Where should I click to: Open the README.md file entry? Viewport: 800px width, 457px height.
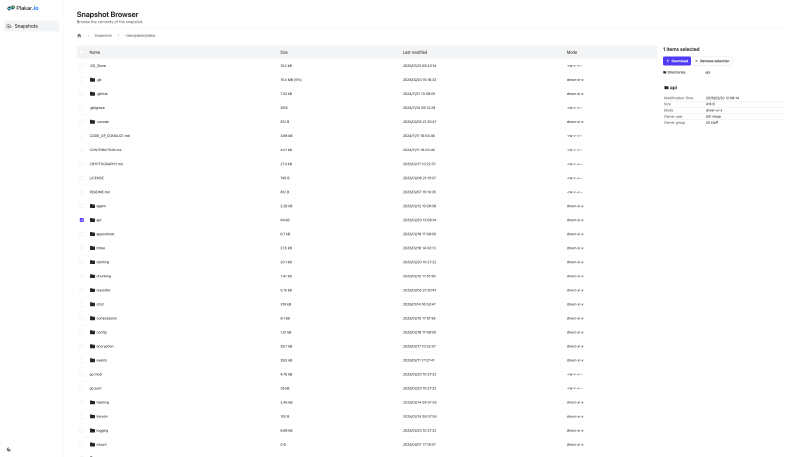[99, 192]
